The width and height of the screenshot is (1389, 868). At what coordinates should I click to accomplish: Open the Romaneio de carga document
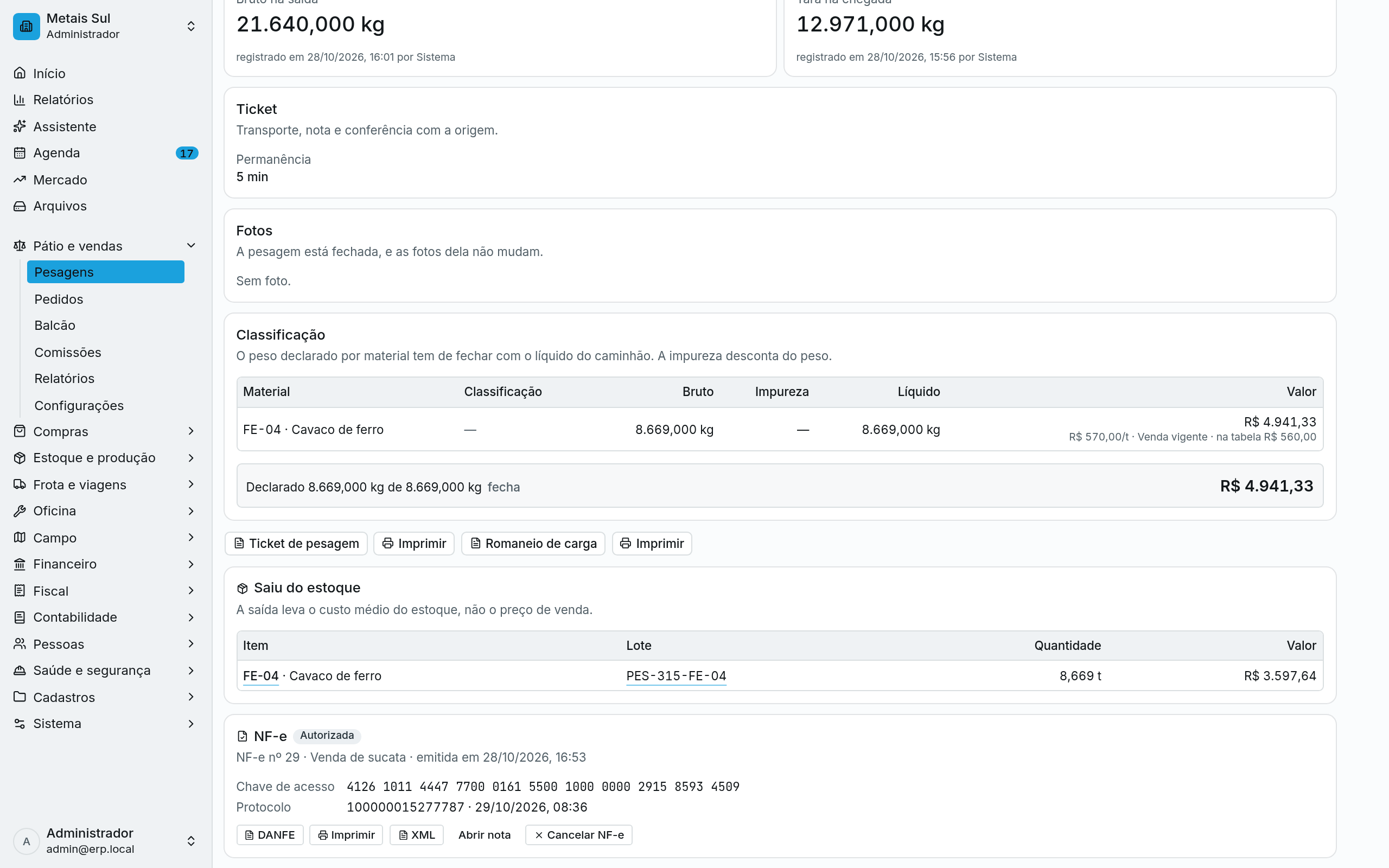pos(533,544)
